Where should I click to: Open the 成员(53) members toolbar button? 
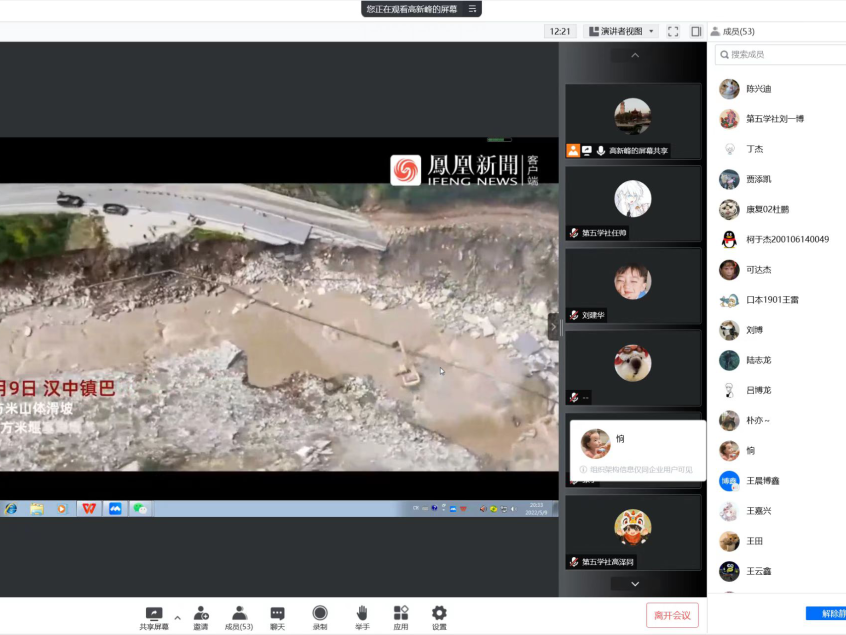pos(239,617)
